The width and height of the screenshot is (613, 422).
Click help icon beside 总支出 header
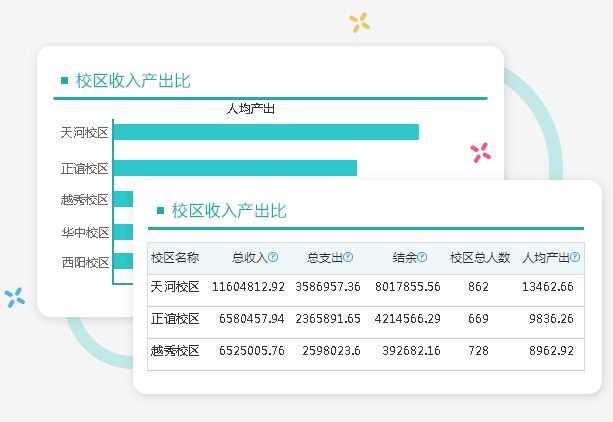[348, 258]
